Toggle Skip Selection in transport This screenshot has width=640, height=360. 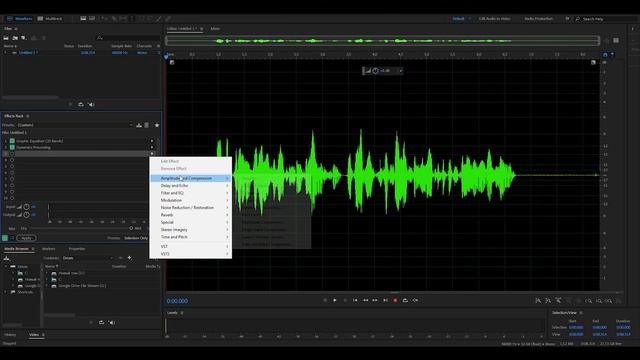point(415,300)
